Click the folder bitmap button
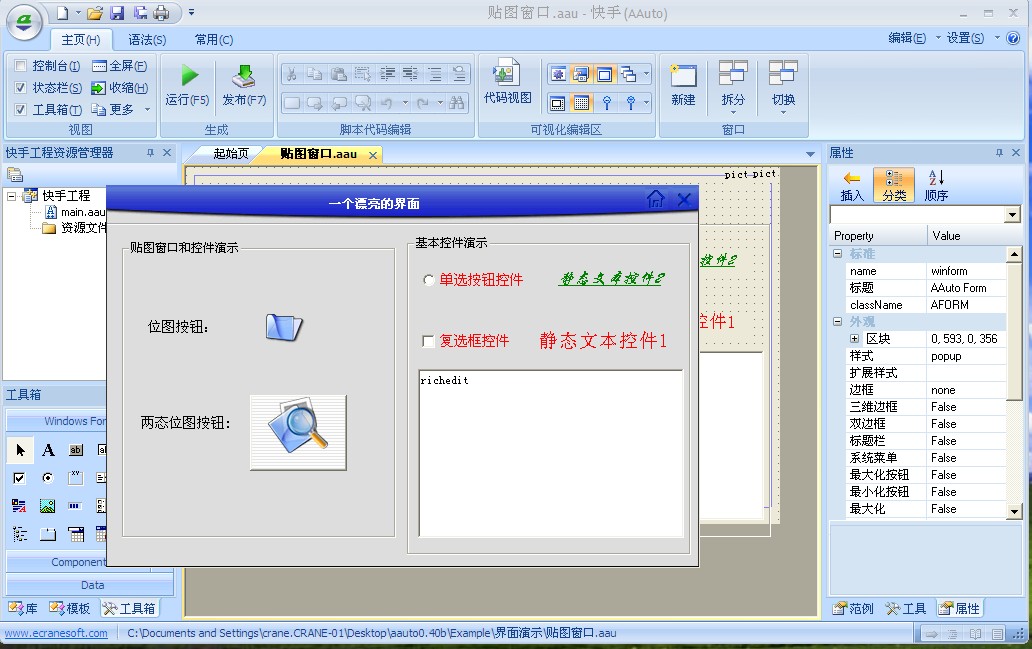Image resolution: width=1032 pixels, height=649 pixels. tap(284, 326)
